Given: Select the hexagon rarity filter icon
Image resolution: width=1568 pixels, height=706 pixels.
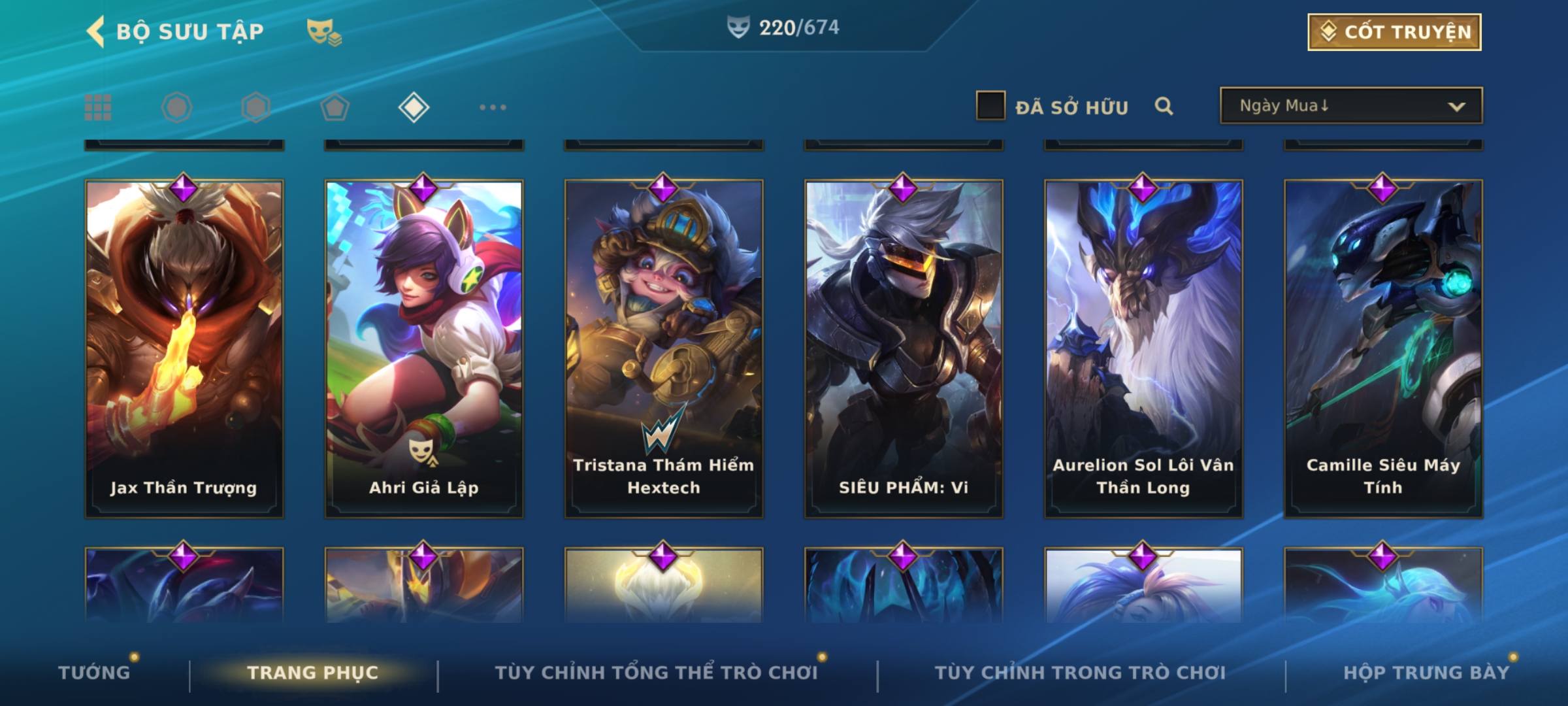Looking at the screenshot, I should click(255, 107).
